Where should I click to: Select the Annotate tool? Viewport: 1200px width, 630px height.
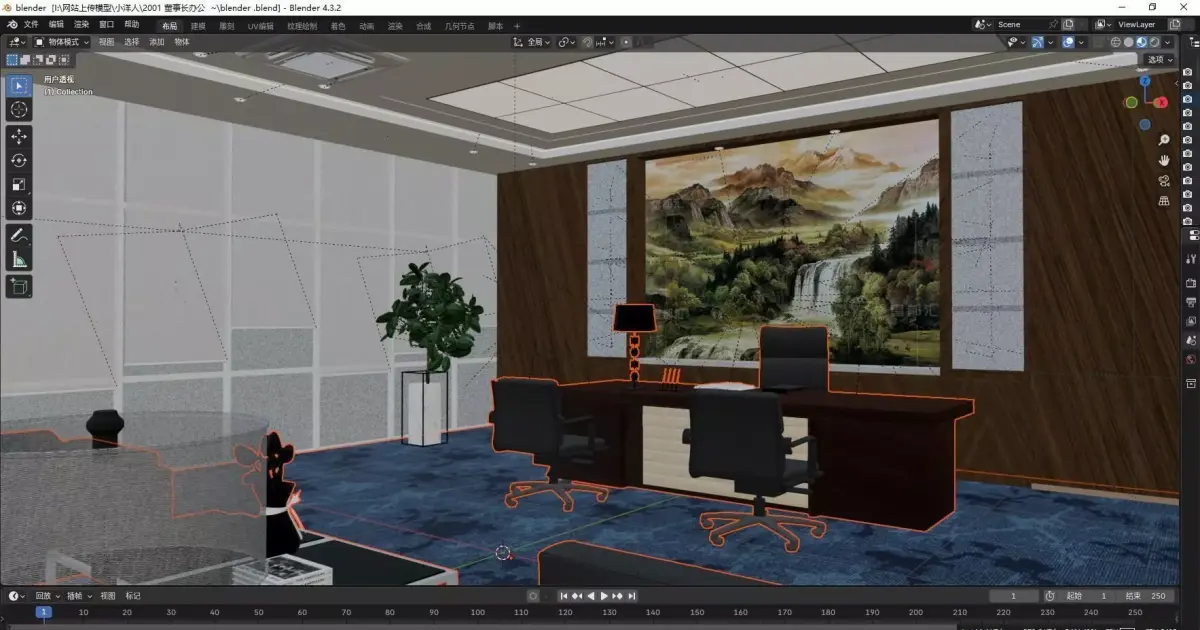(19, 236)
